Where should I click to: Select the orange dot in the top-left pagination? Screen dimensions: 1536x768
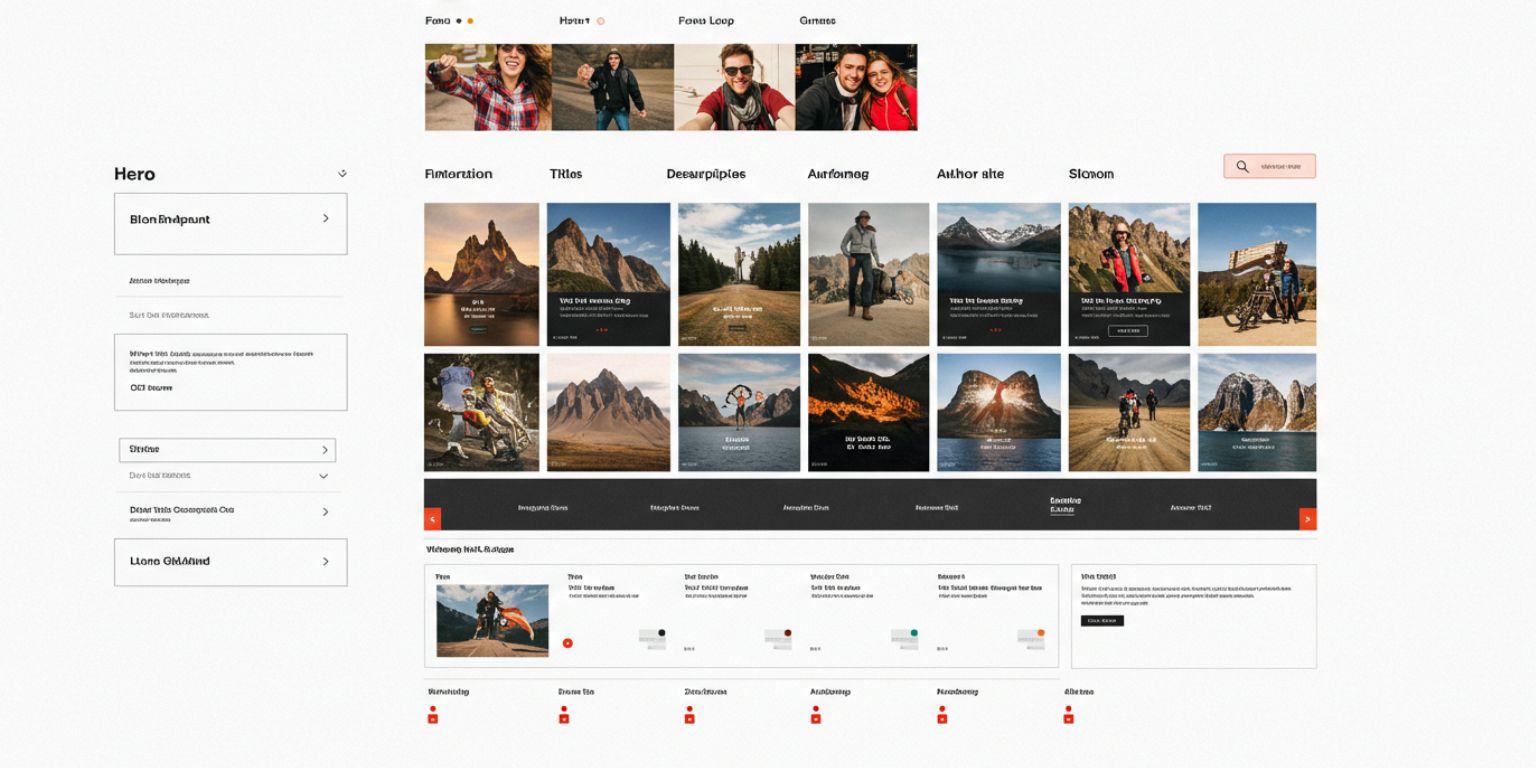click(470, 21)
